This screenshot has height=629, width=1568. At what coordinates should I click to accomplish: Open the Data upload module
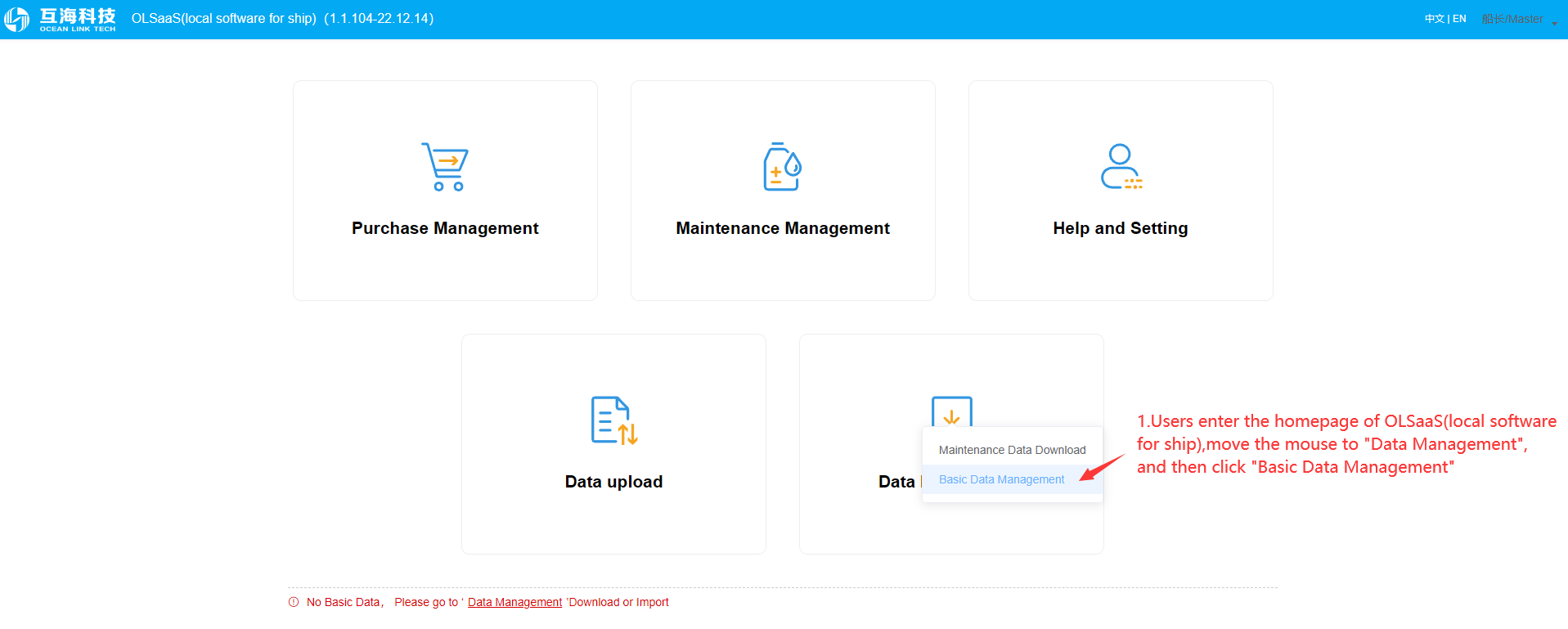pos(613,444)
